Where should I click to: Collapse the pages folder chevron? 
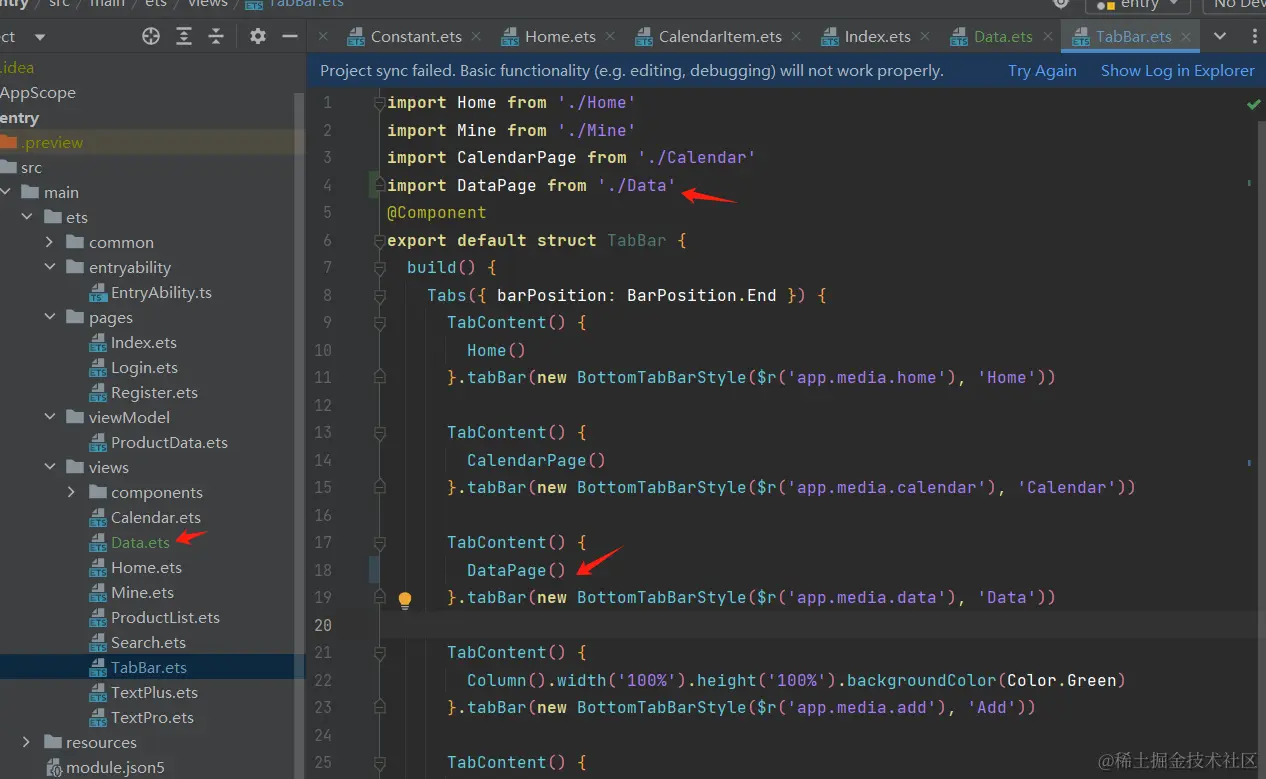click(50, 317)
